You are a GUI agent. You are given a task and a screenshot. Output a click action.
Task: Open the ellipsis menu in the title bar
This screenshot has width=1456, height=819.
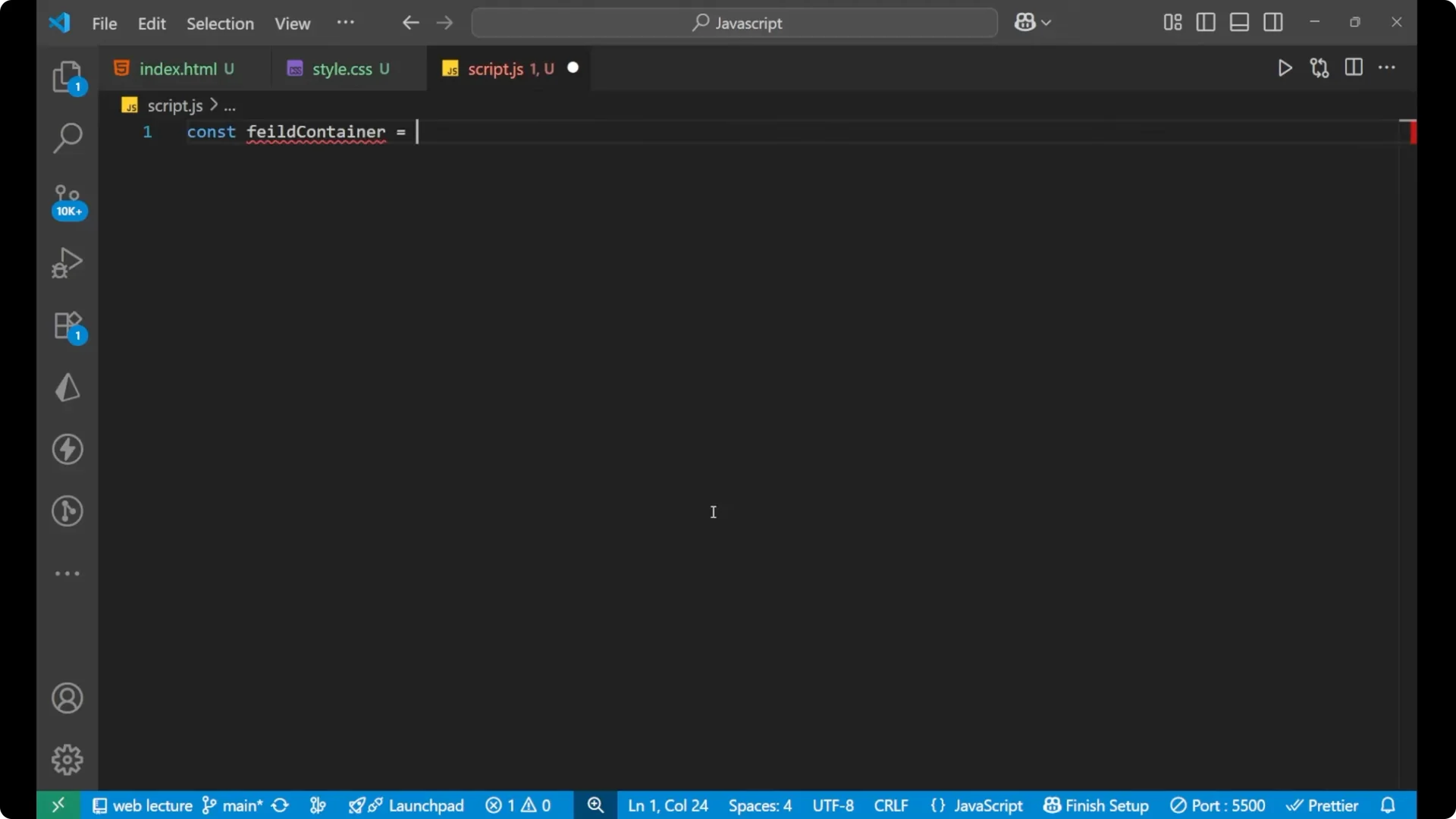[346, 23]
